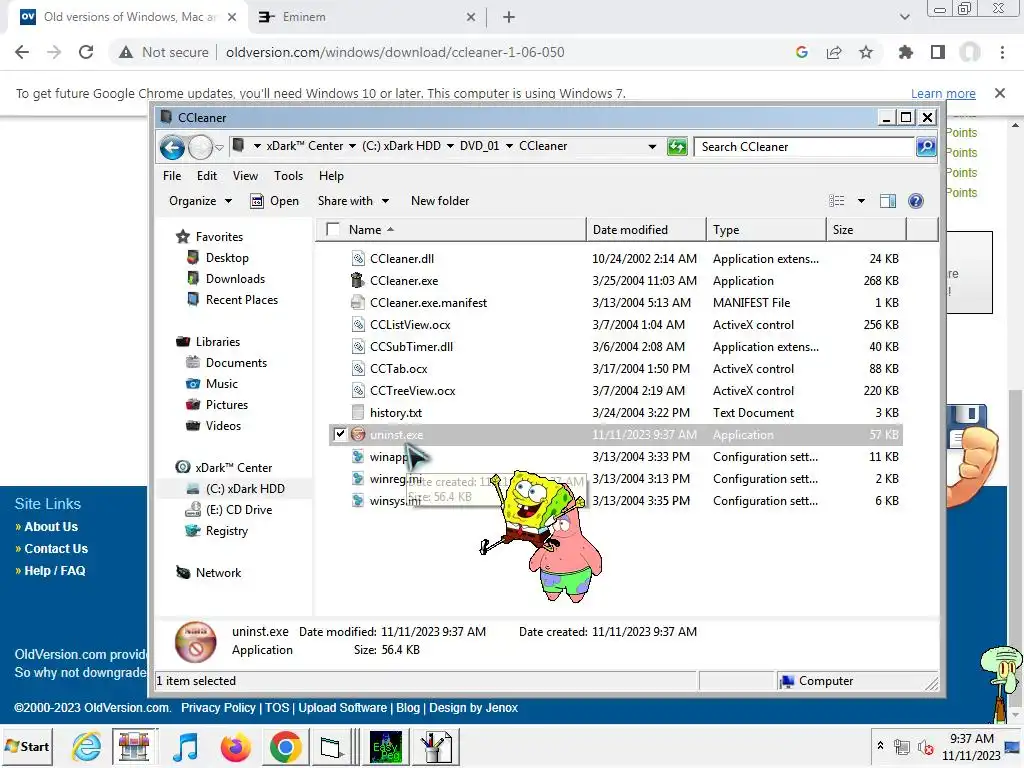Click the volume tray icon
Viewport: 1024px width, 768px height.
pyautogui.click(x=925, y=746)
